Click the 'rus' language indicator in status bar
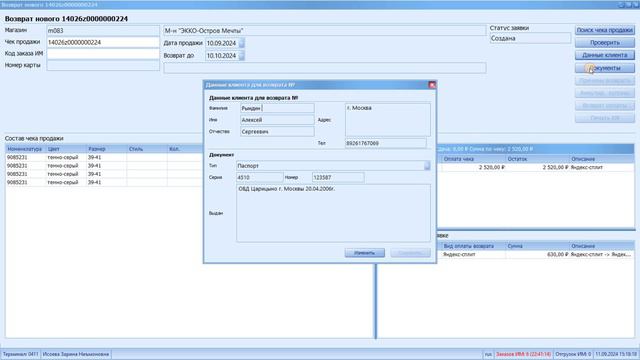Screen dimensions: 640x360 click(488, 354)
